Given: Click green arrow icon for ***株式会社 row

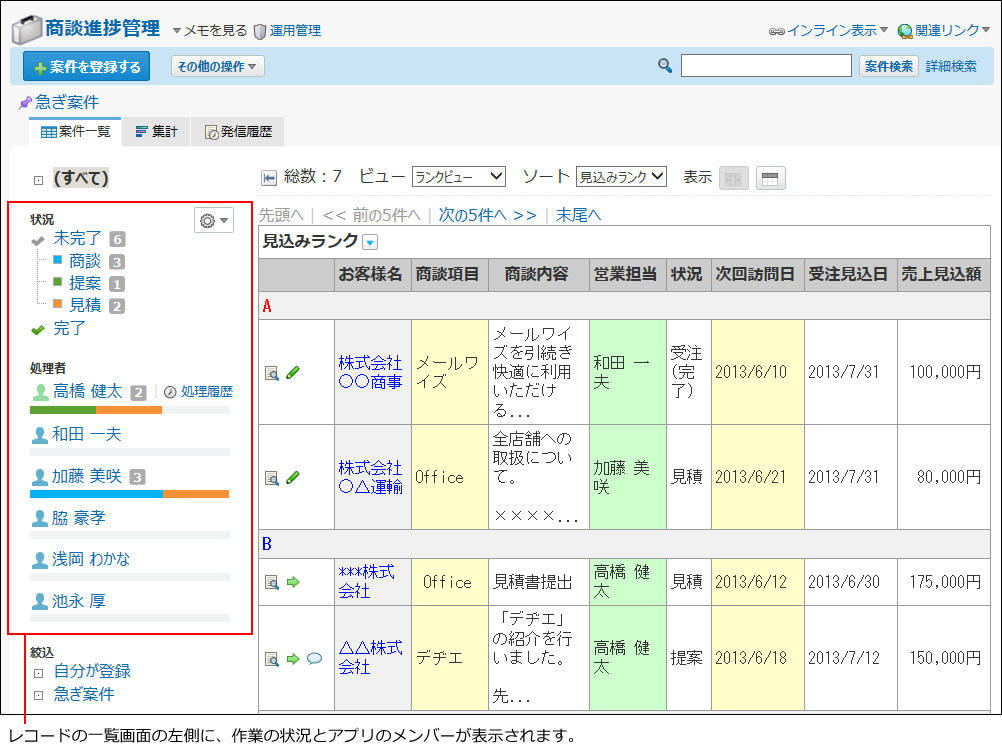Looking at the screenshot, I should tap(293, 582).
